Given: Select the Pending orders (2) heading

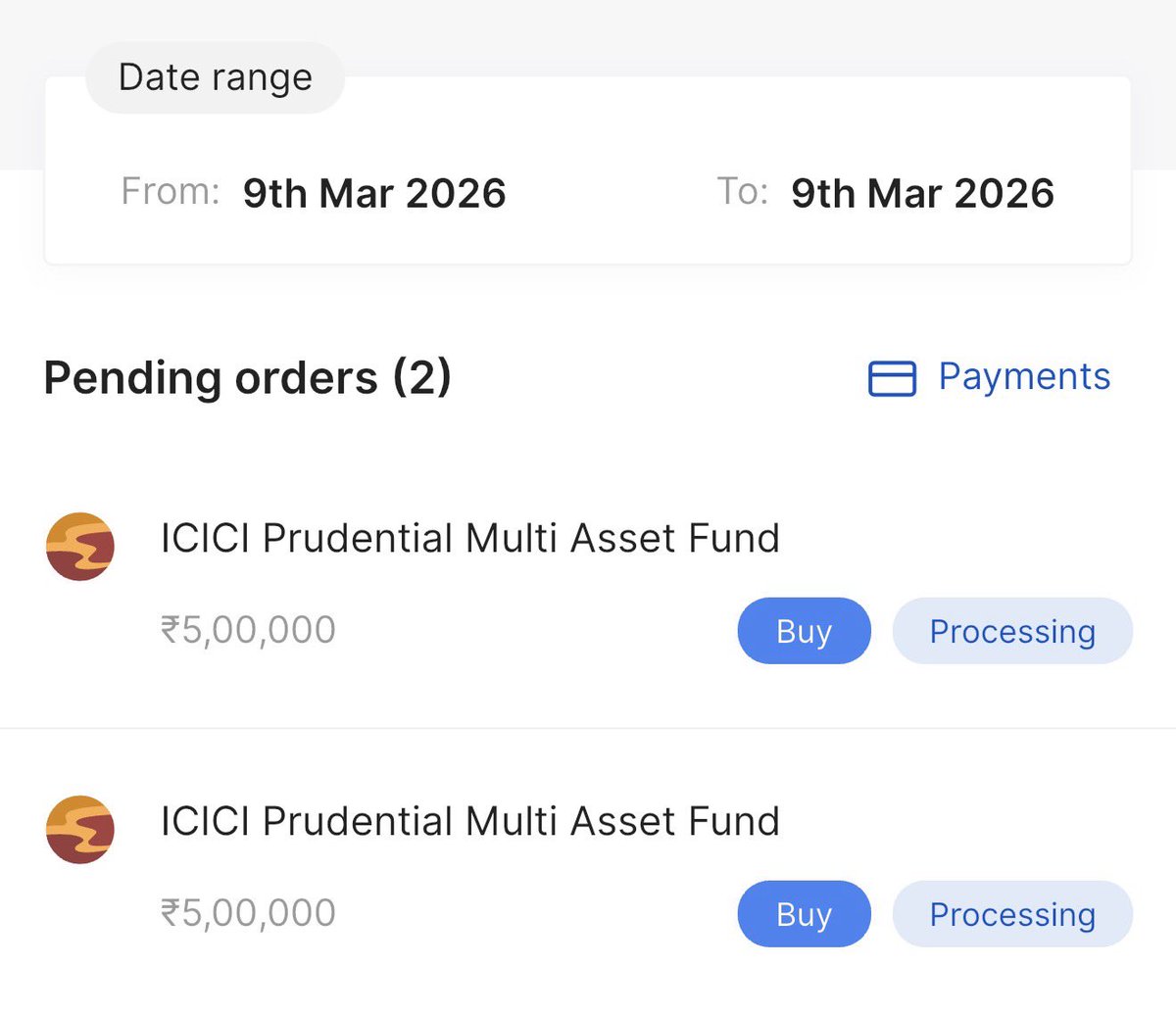Looking at the screenshot, I should pyautogui.click(x=248, y=378).
